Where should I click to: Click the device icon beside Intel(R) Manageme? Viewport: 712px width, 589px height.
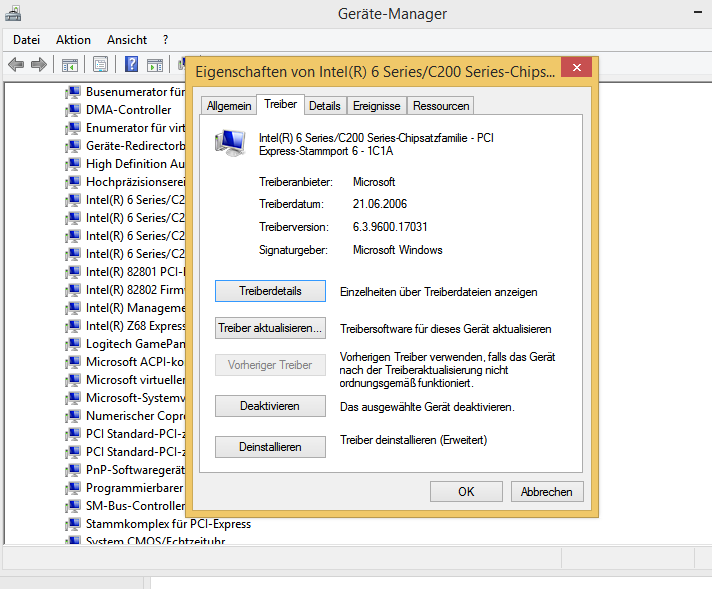pos(73,308)
